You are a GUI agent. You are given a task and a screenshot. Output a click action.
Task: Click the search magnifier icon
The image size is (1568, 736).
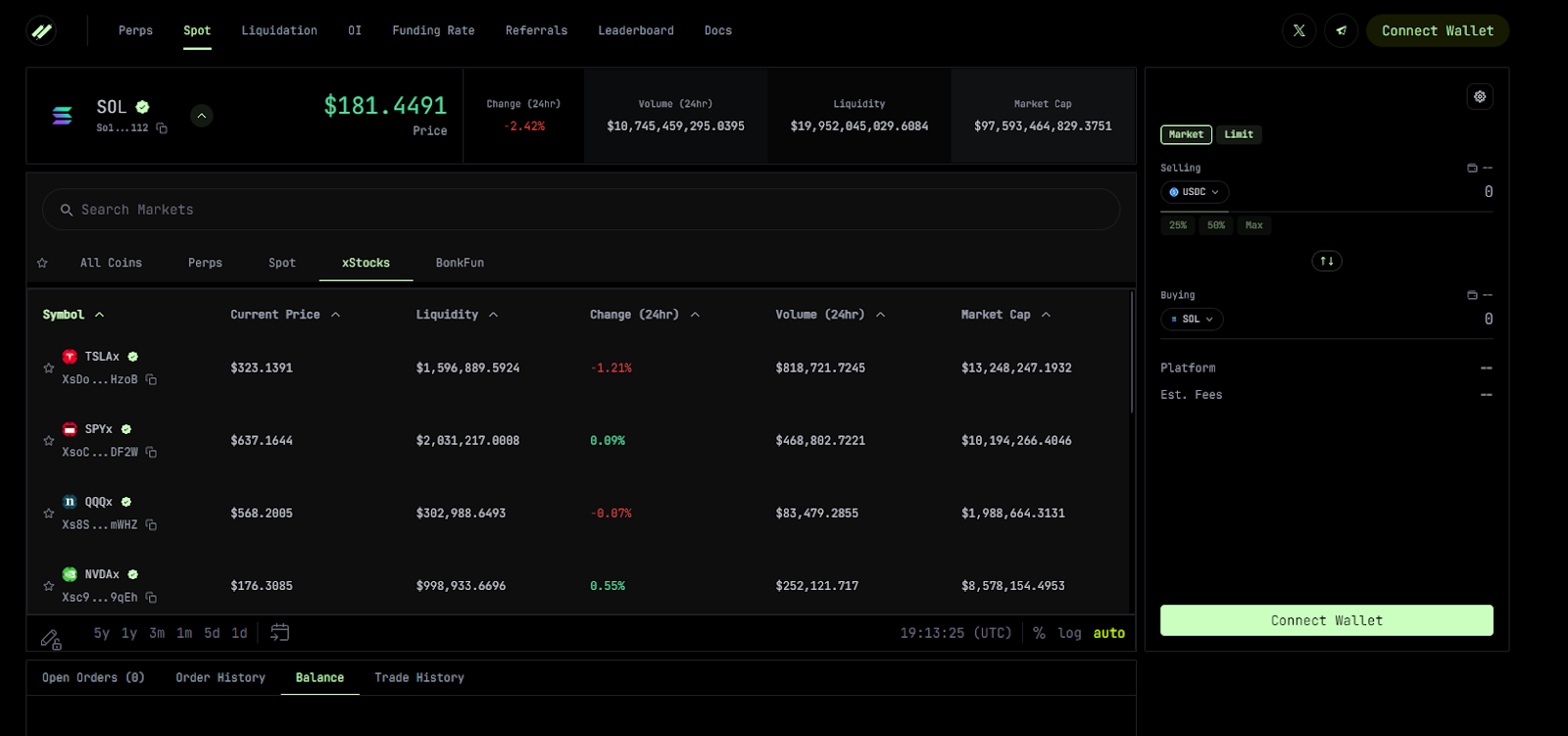(x=67, y=210)
